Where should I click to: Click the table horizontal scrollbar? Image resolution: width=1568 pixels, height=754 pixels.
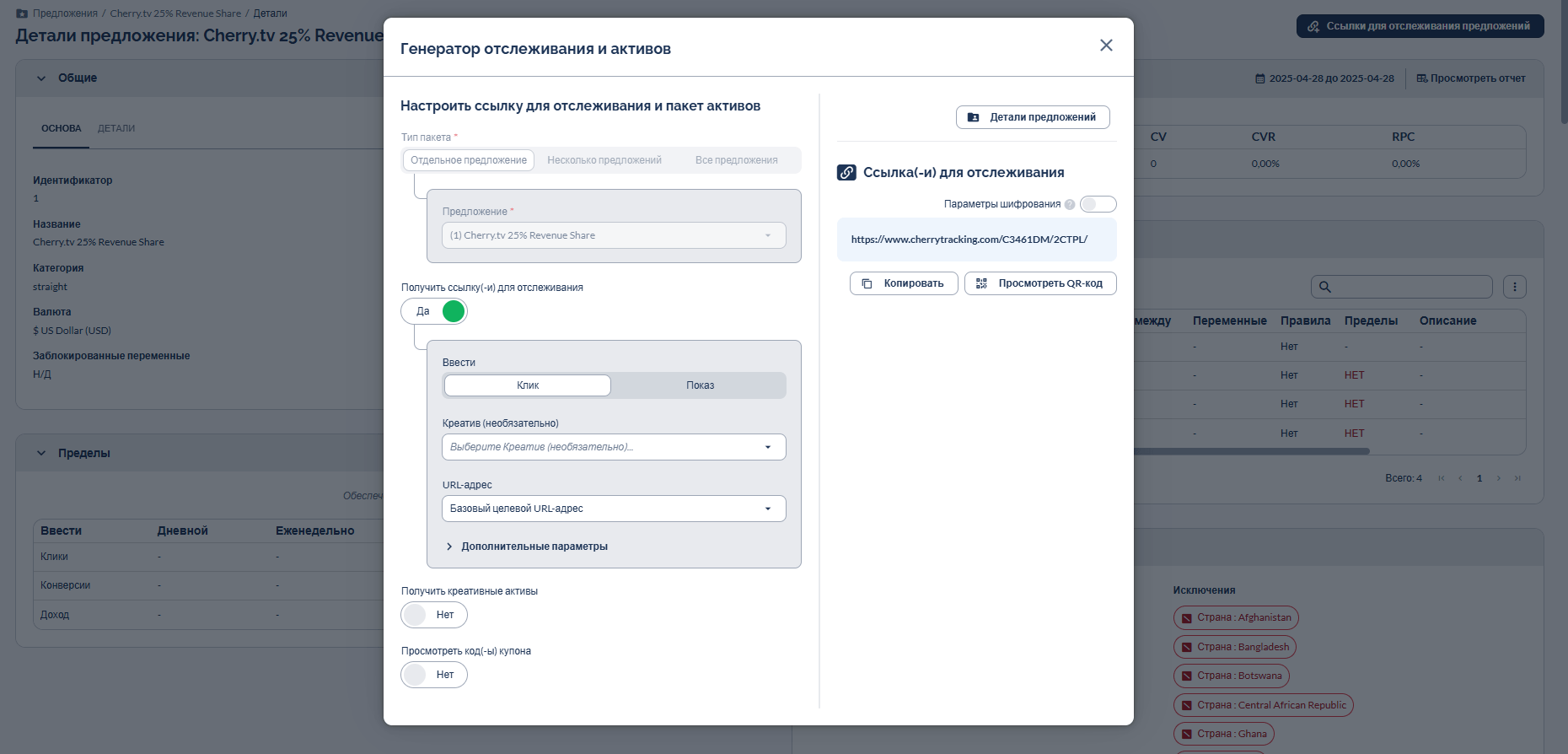(x=1252, y=451)
